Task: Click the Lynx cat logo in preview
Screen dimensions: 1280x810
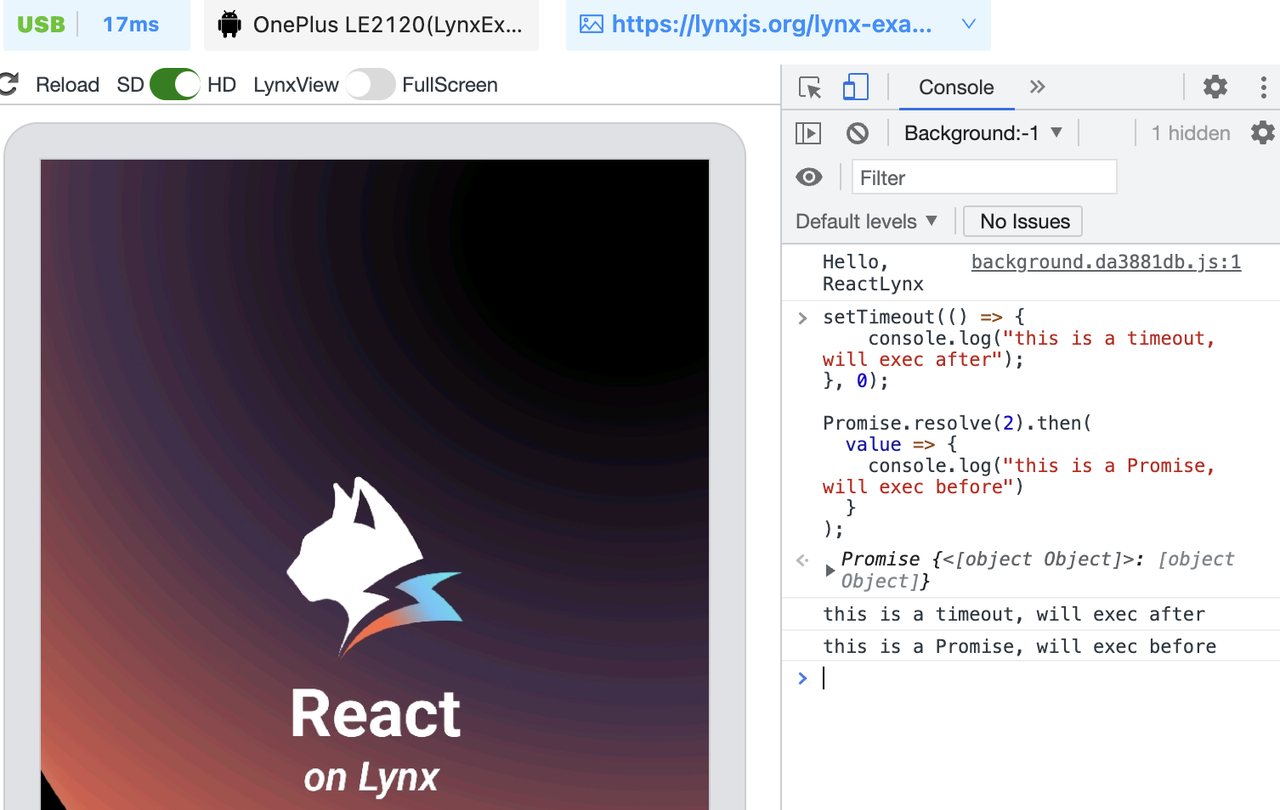Action: 375,566
